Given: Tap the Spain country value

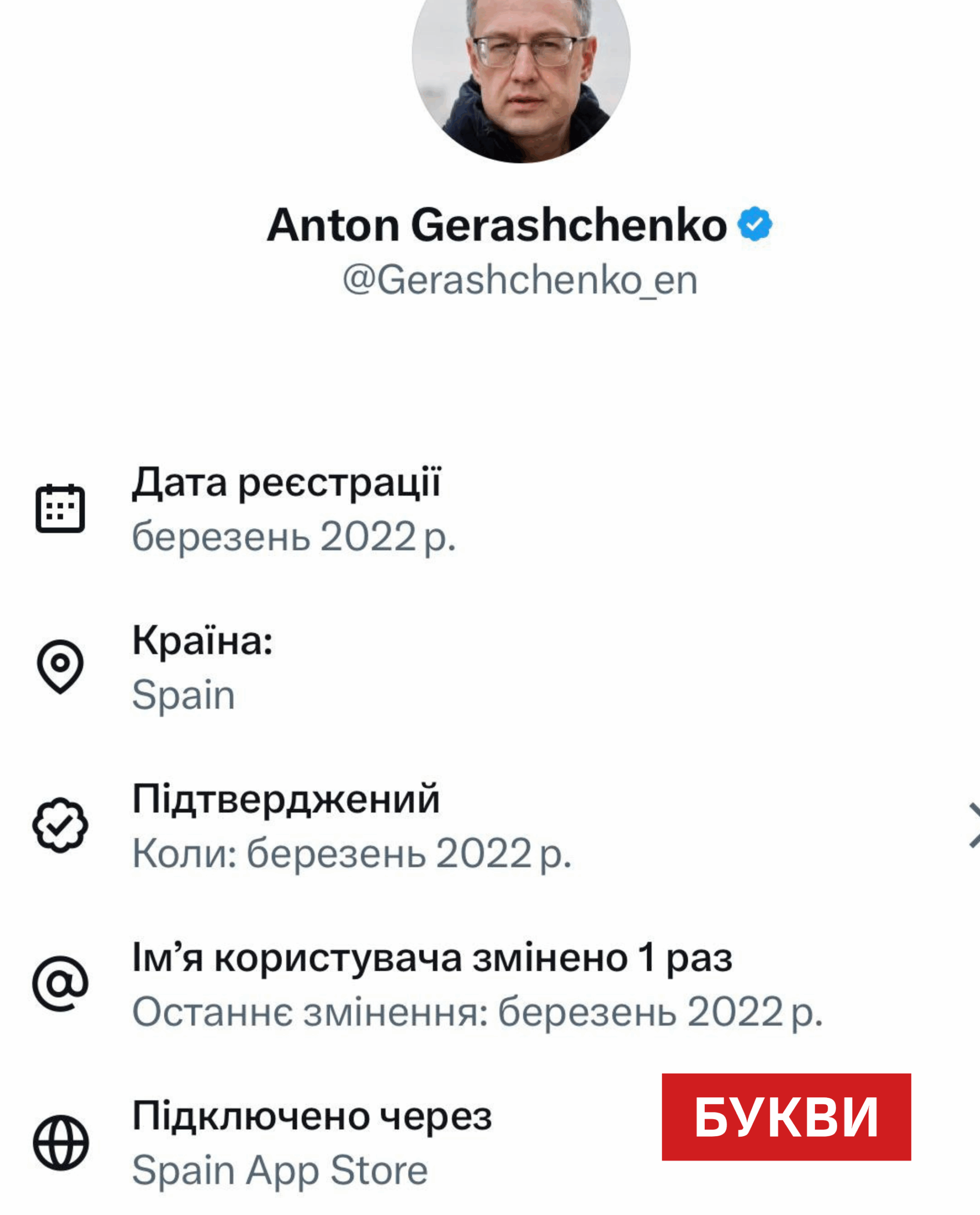Looking at the screenshot, I should [184, 694].
